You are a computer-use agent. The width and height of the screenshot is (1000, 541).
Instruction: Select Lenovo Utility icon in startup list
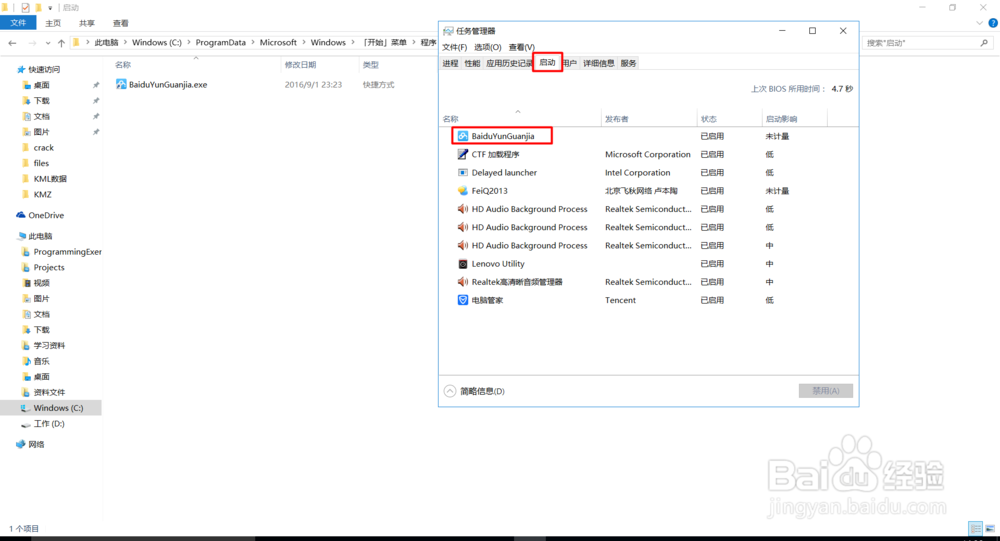click(463, 263)
